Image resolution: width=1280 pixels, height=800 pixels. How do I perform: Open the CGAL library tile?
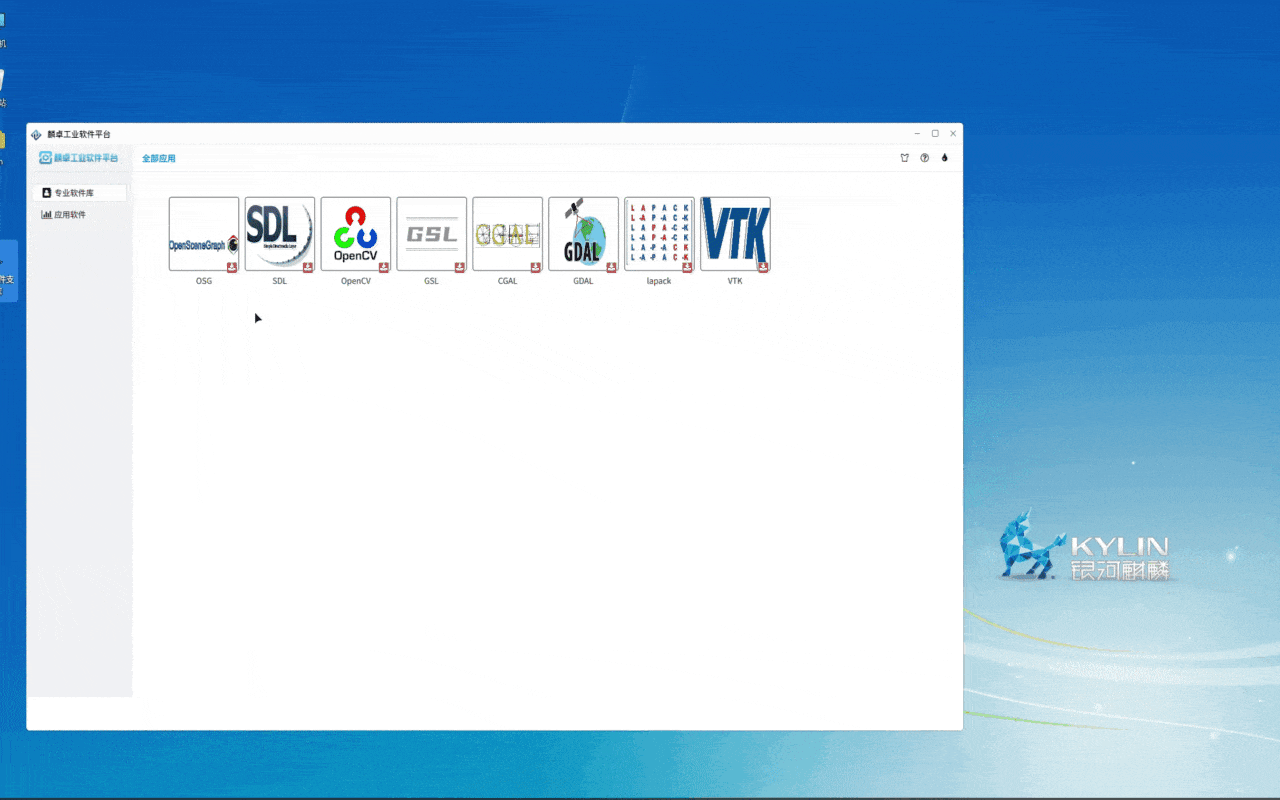click(x=508, y=234)
